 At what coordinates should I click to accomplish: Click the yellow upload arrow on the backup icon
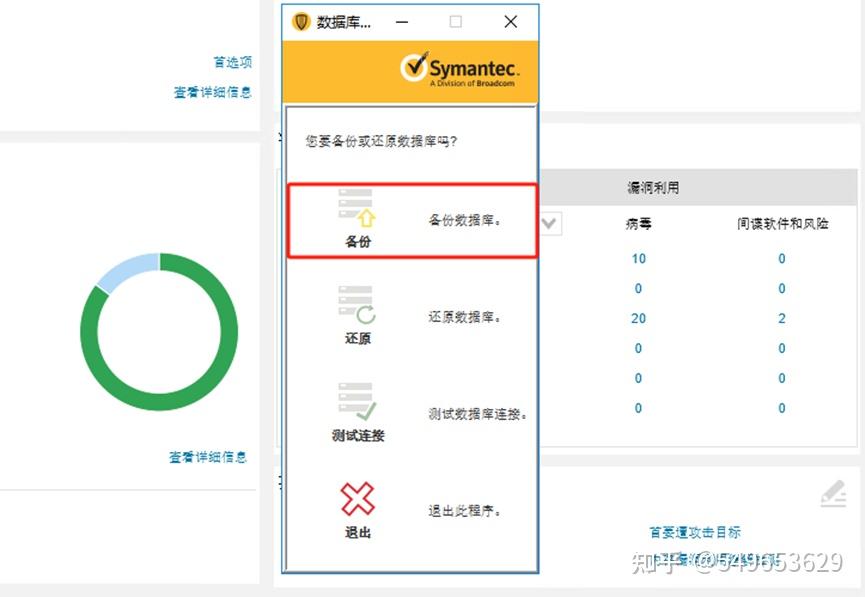click(x=367, y=218)
